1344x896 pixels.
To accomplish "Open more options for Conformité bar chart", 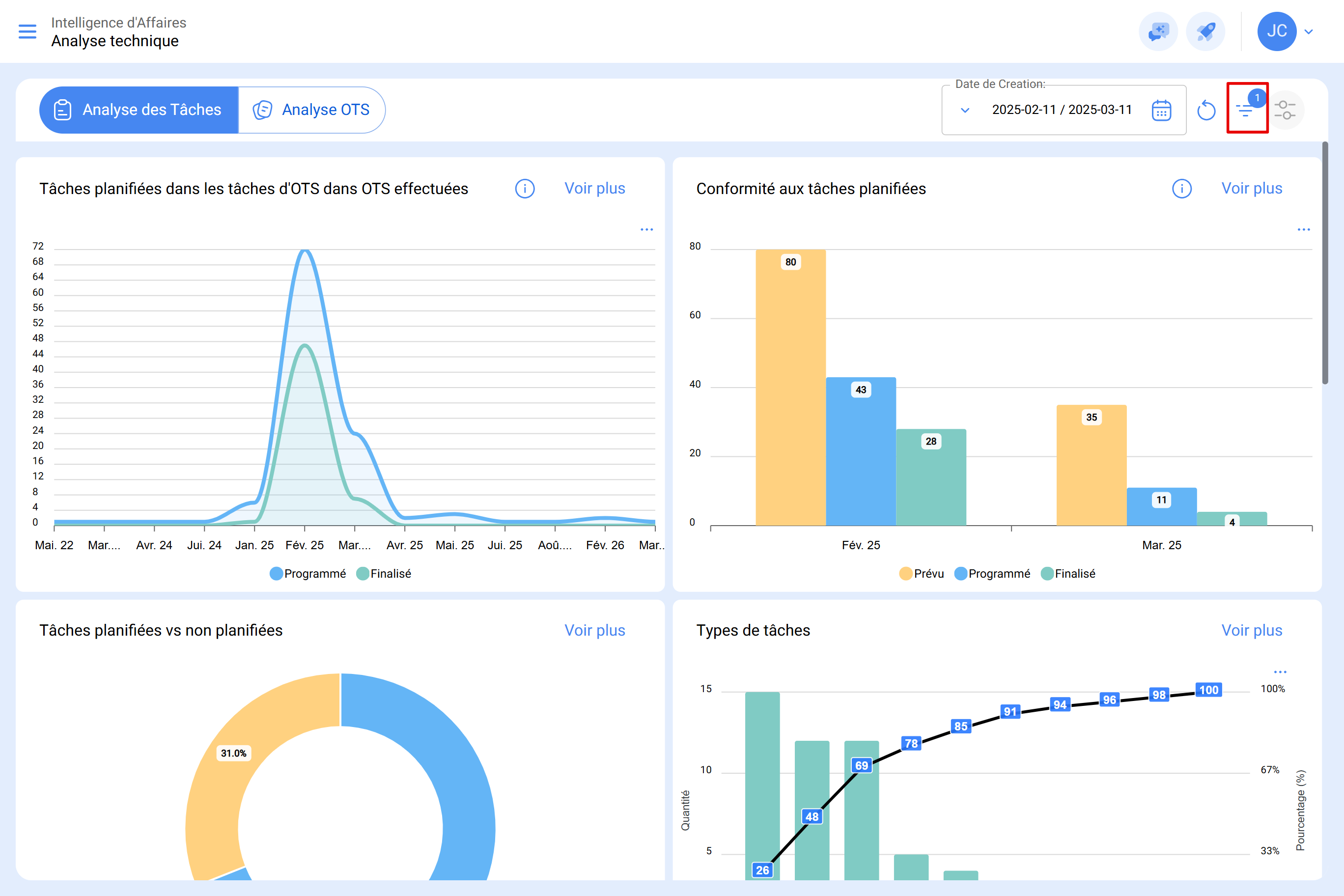I will (1303, 229).
